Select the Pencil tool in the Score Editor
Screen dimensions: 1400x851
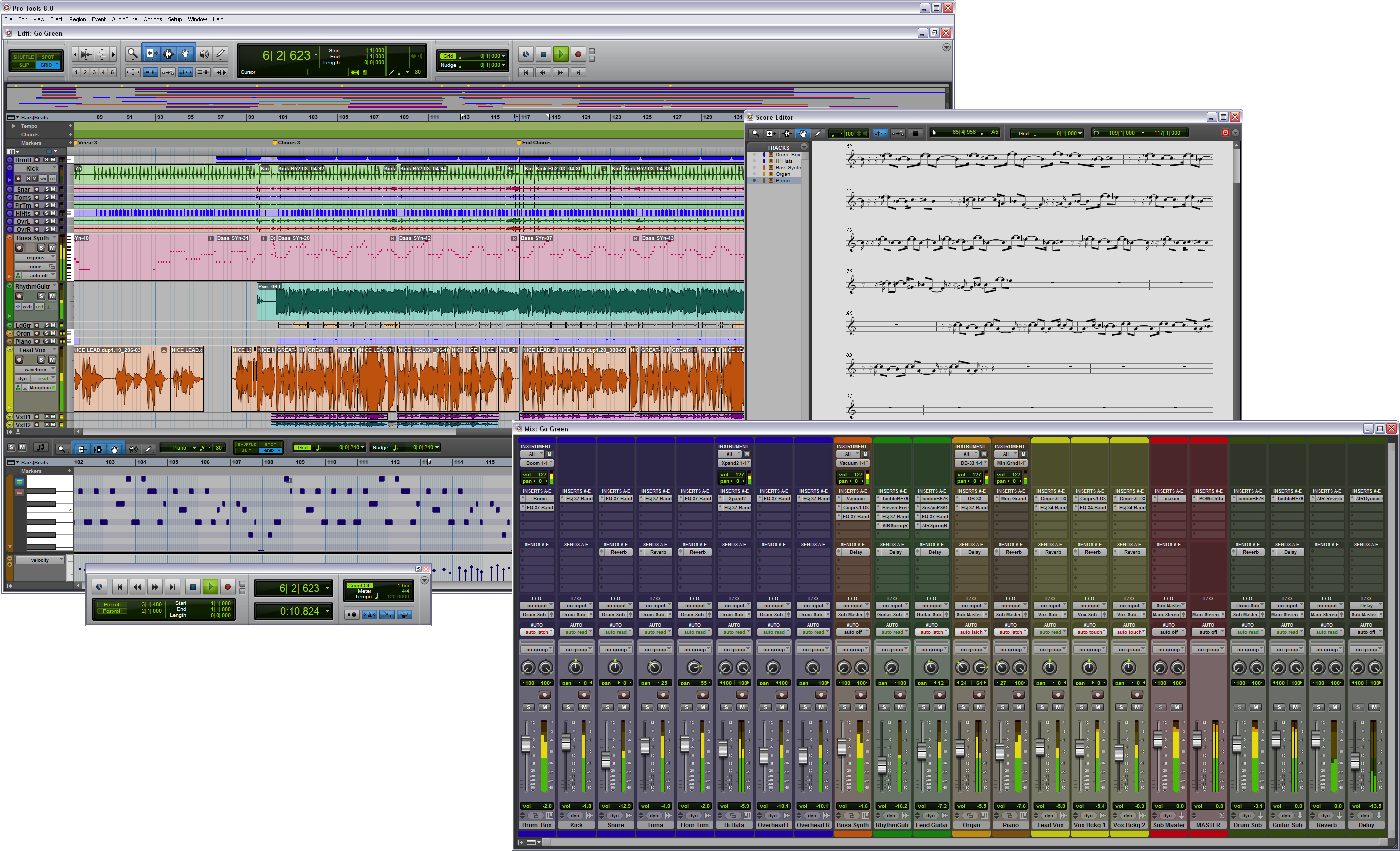pyautogui.click(x=818, y=133)
